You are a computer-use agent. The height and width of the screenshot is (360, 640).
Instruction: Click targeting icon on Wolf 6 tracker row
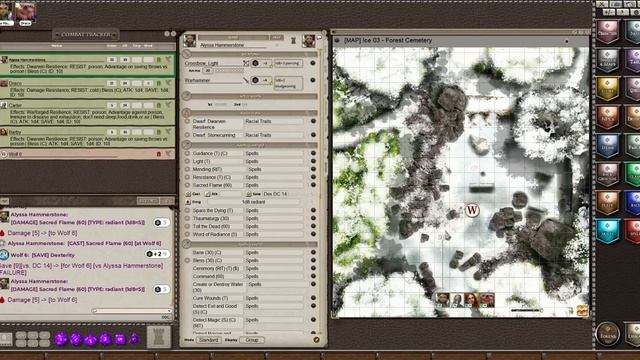(x=168, y=154)
